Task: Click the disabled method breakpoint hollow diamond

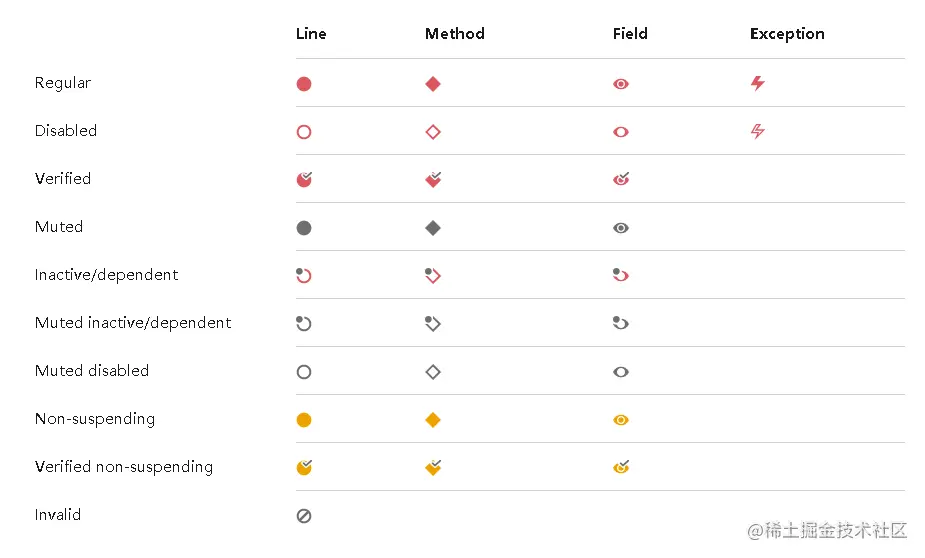Action: click(x=433, y=132)
